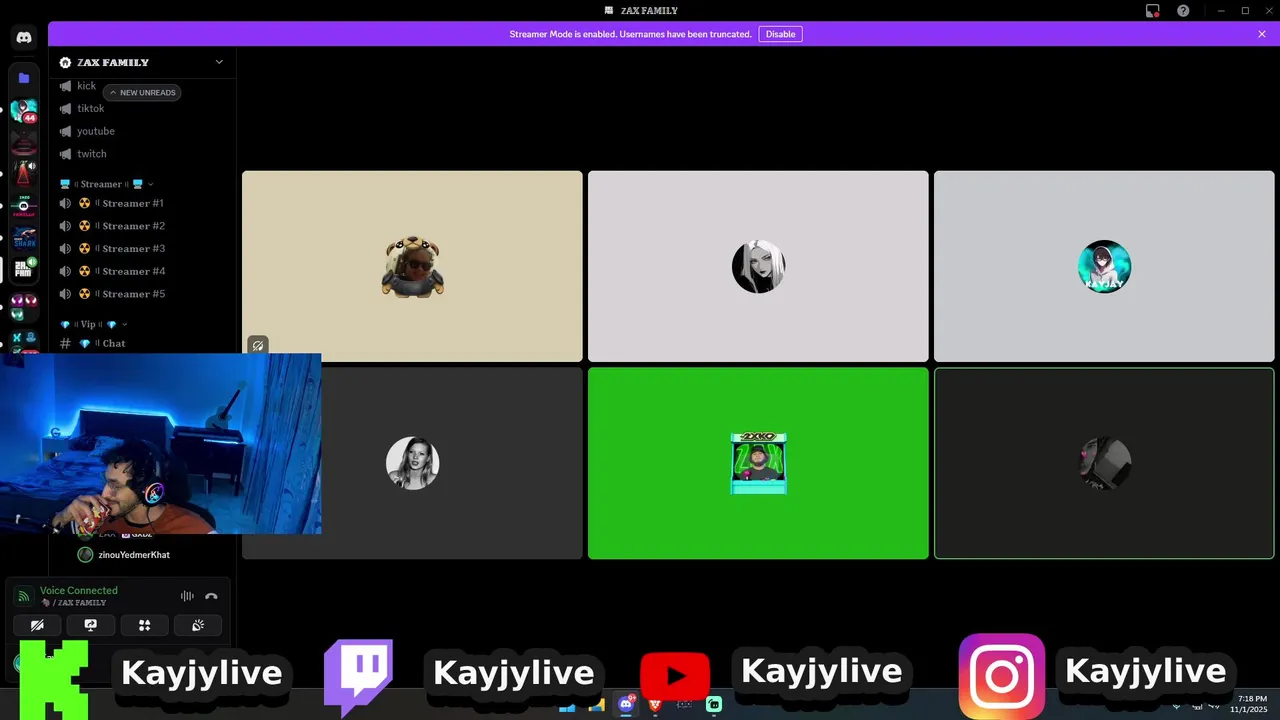Collapse the Streamer channel category
This screenshot has width=1280, height=720.
point(107,184)
